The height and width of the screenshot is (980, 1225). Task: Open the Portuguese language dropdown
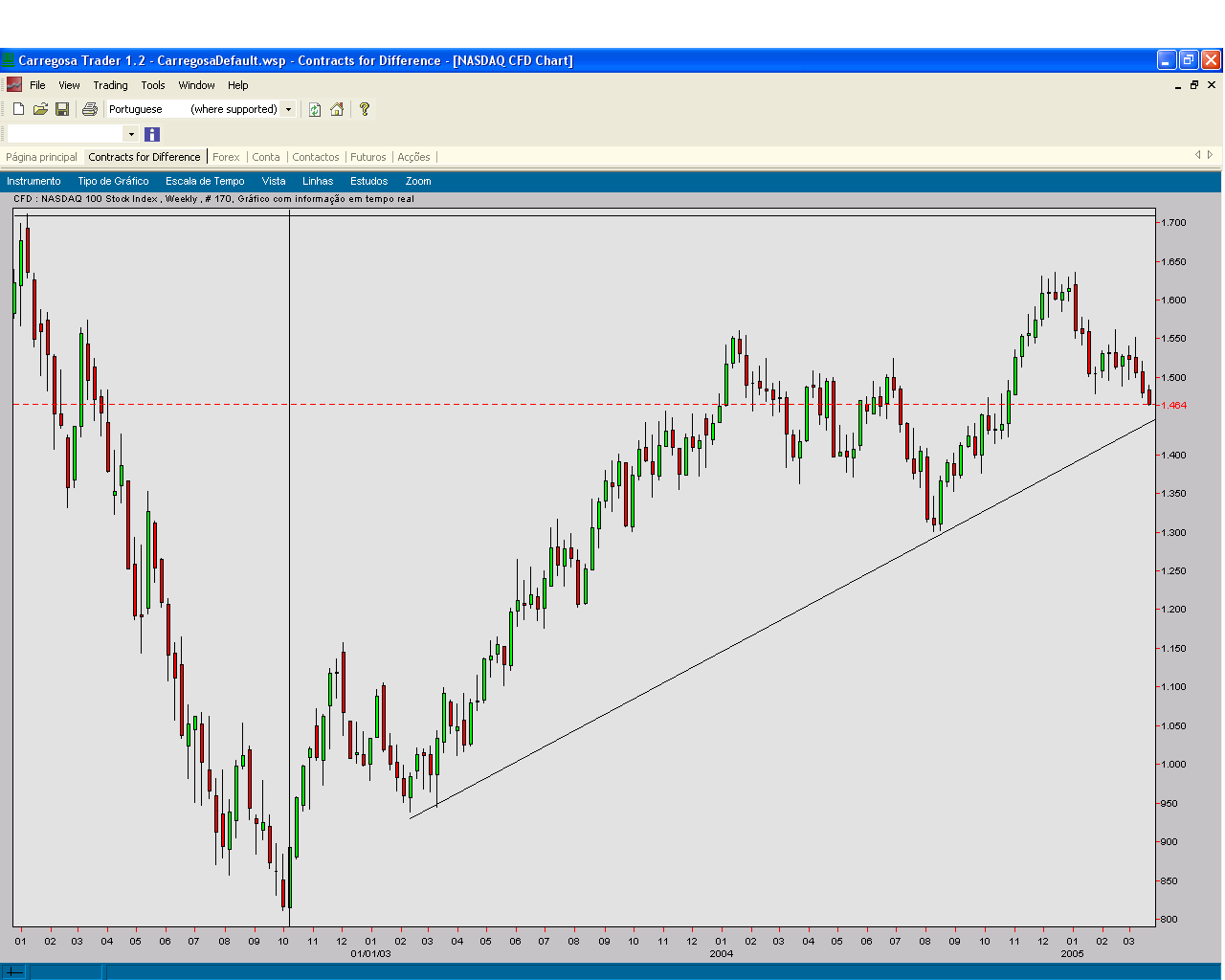[x=288, y=108]
